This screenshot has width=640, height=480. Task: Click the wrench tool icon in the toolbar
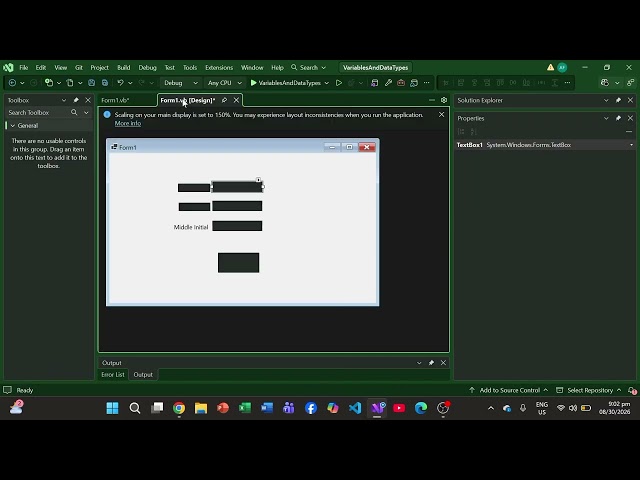(x=388, y=83)
